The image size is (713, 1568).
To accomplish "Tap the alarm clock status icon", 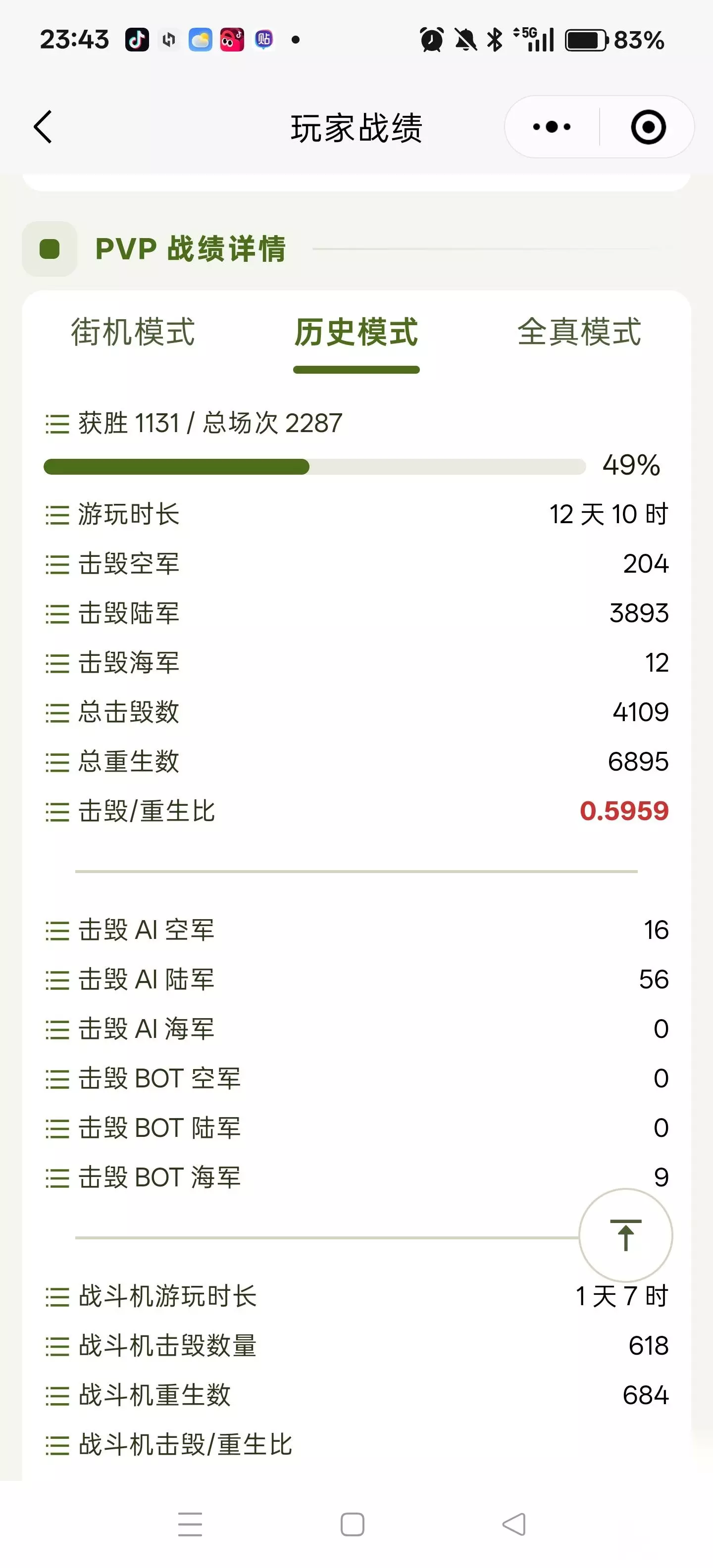I will click(x=432, y=40).
